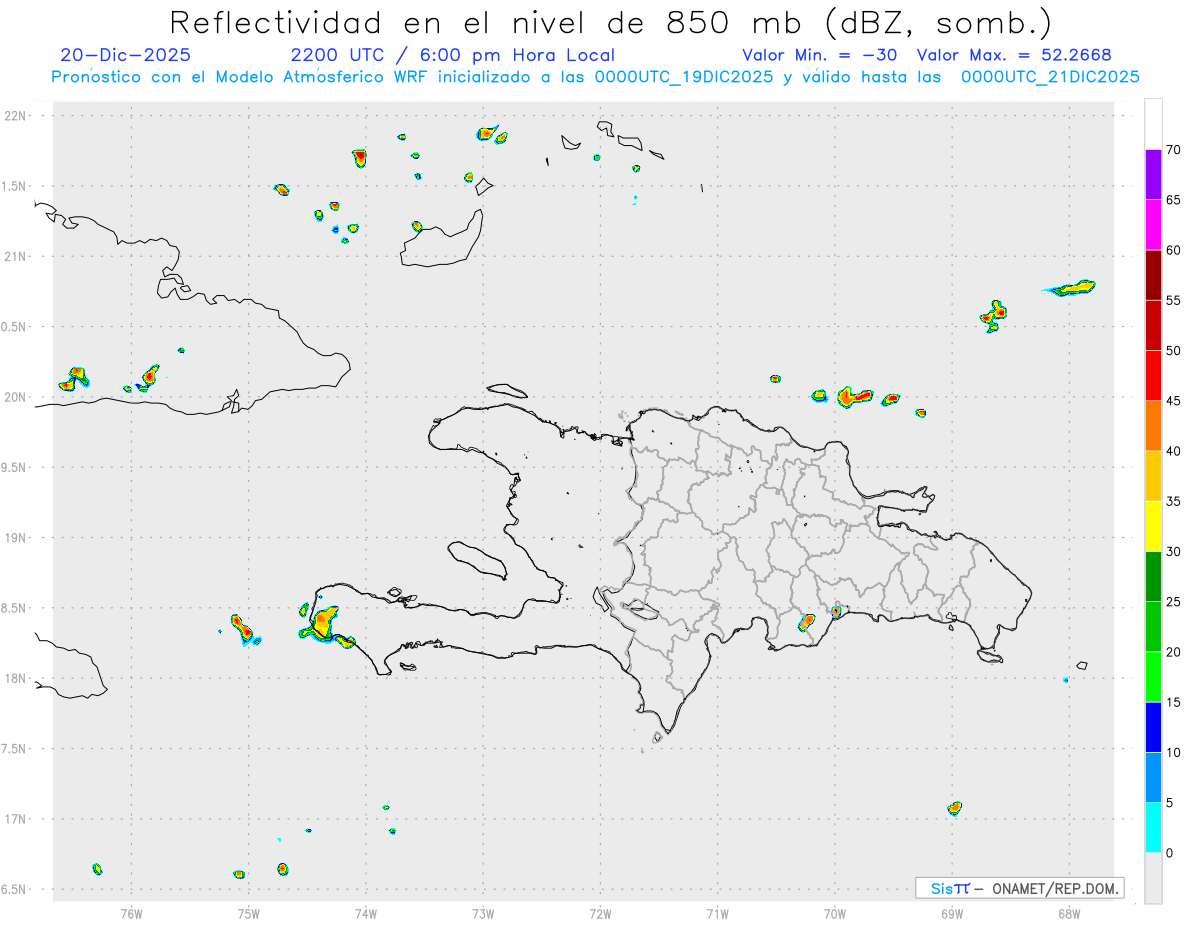
Task: Pick the dark green 25-30 dBZ swatch
Action: coord(1153,577)
